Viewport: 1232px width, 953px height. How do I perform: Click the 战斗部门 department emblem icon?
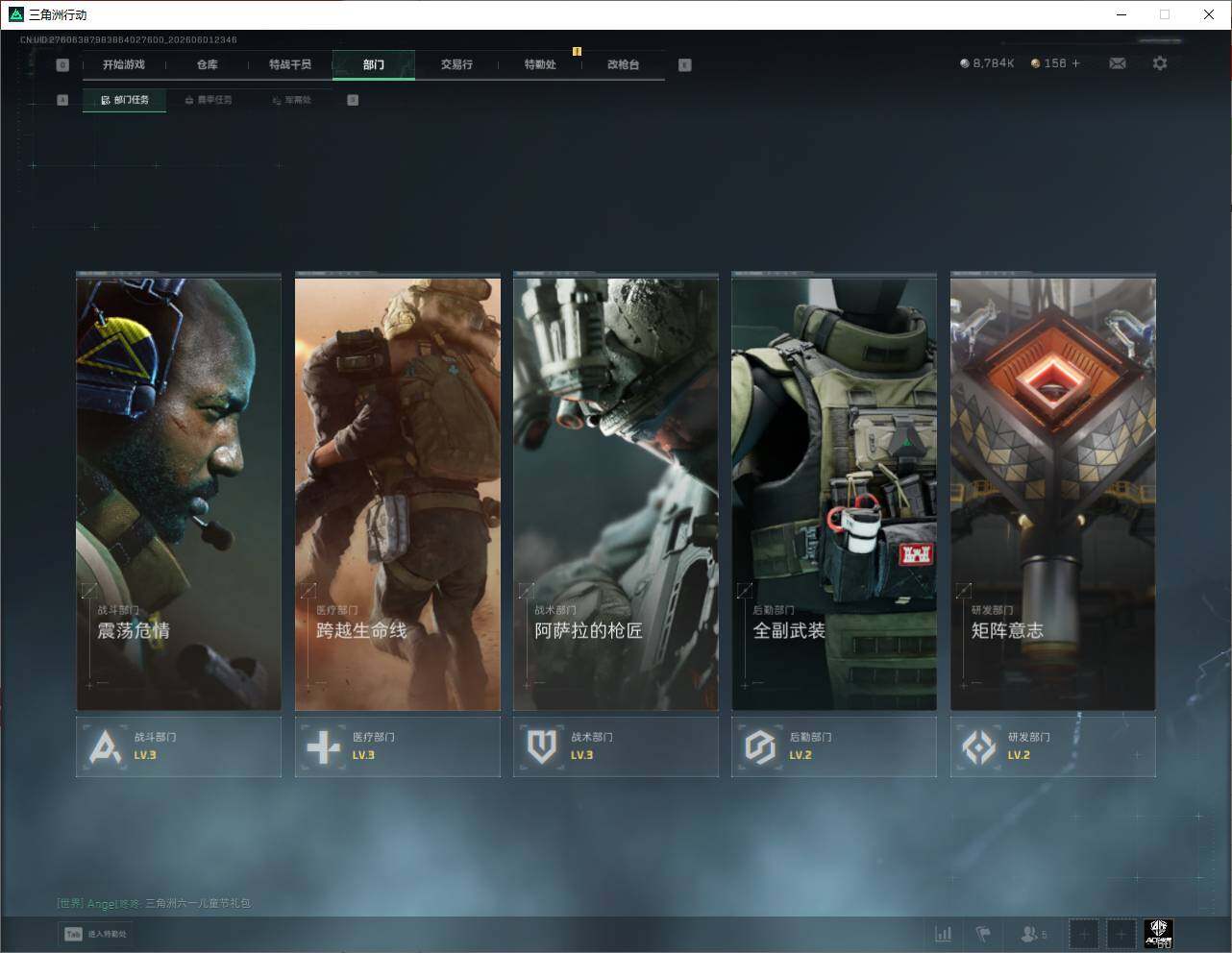click(105, 746)
